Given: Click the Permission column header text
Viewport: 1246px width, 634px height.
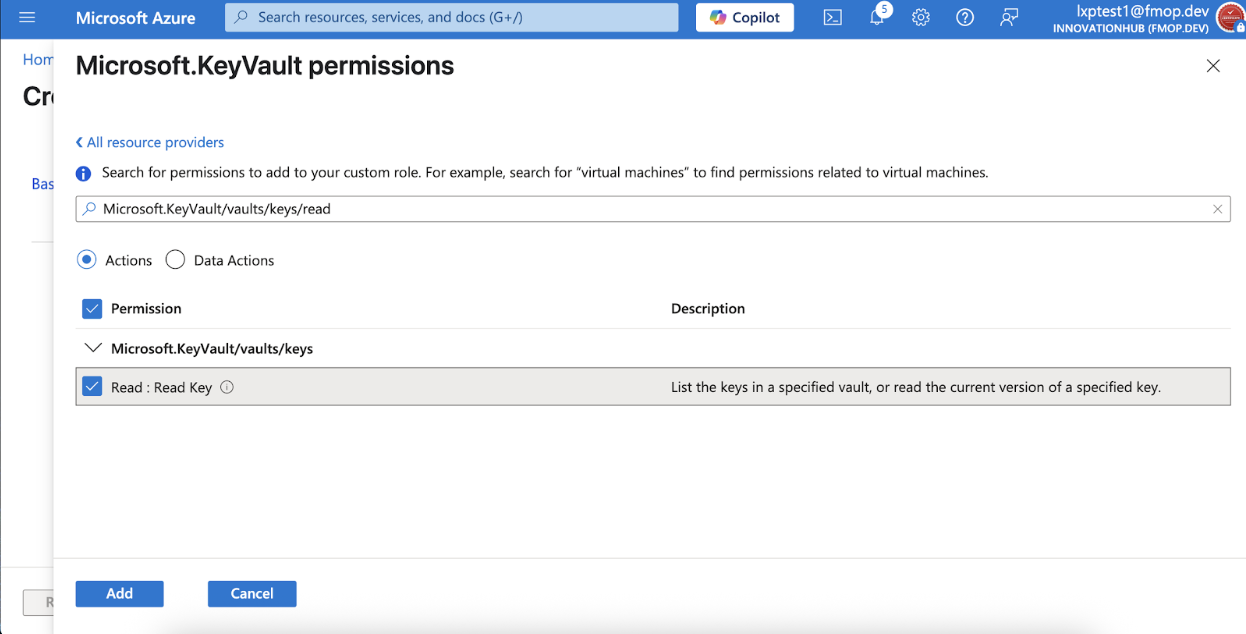Looking at the screenshot, I should (146, 308).
